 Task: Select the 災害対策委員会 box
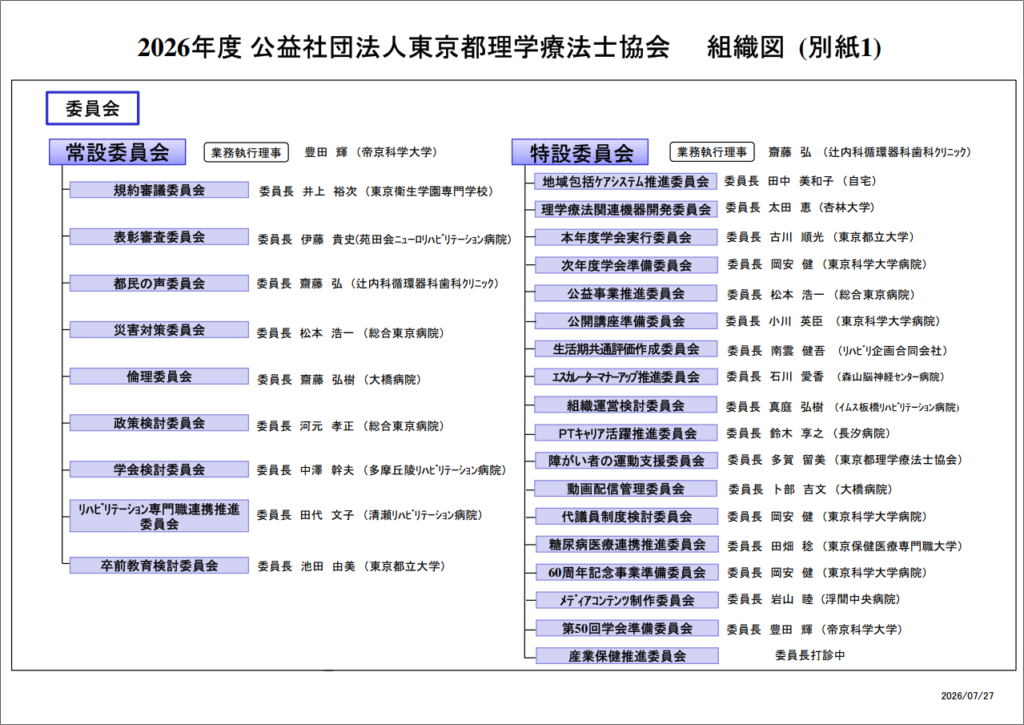point(159,329)
